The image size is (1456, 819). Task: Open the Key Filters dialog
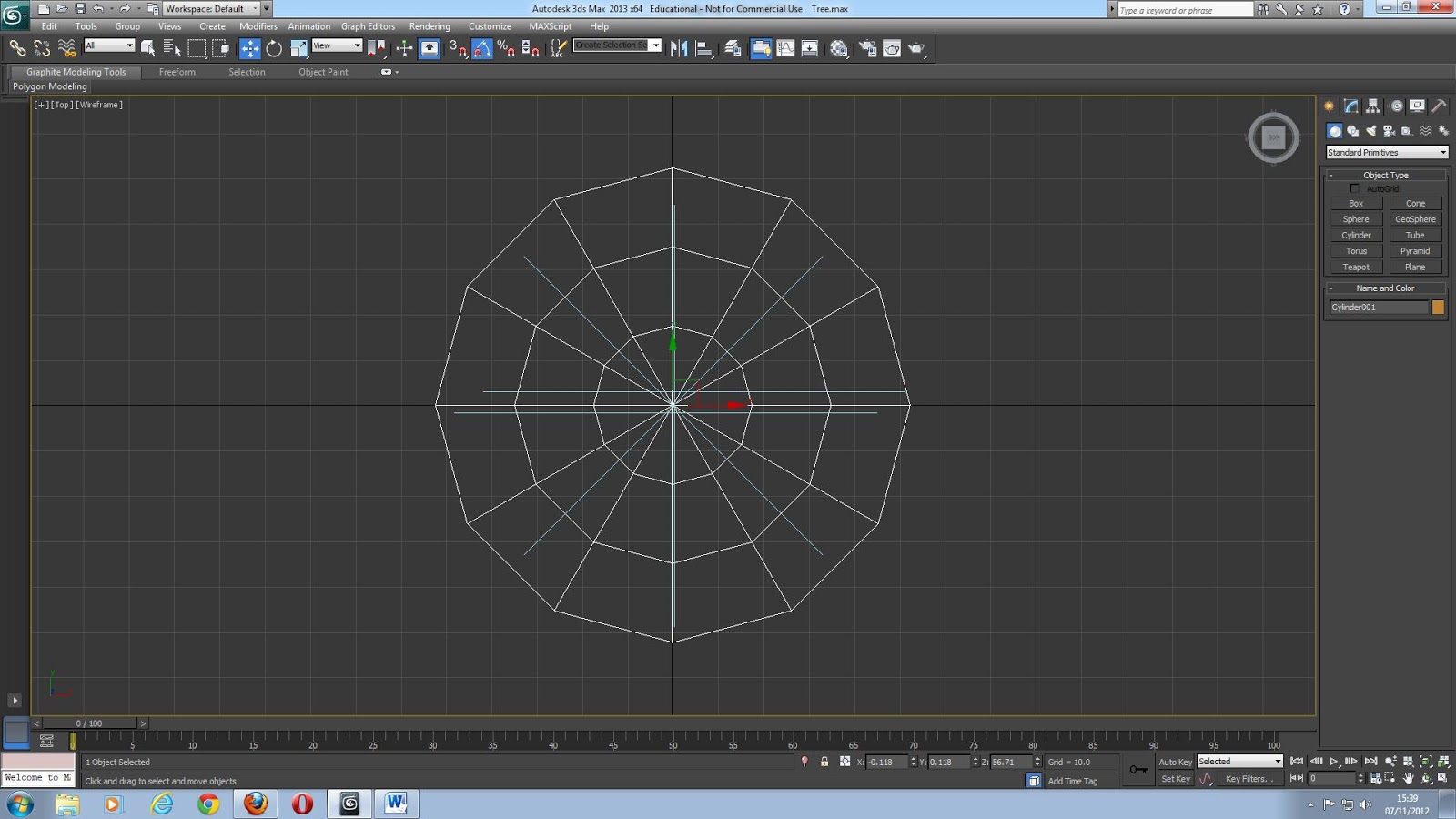click(x=1251, y=779)
